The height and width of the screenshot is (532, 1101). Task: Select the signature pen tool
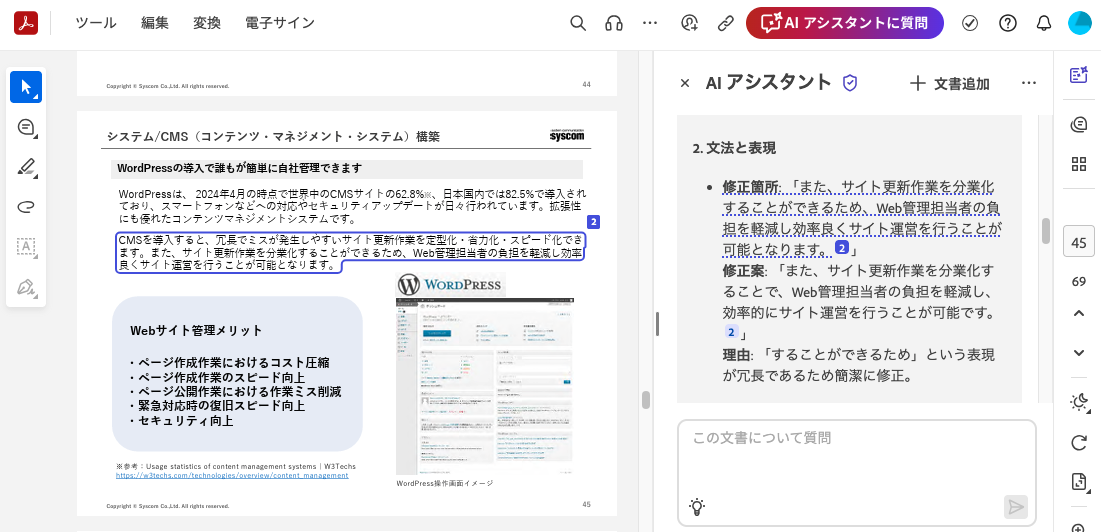[x=26, y=288]
